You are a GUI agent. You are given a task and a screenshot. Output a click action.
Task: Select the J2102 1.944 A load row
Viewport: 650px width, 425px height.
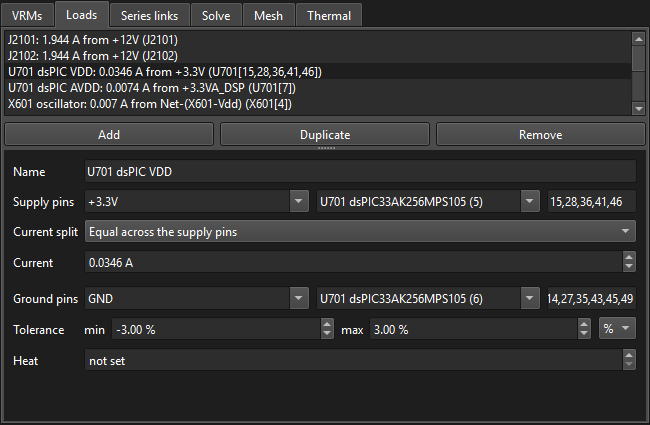click(318, 56)
